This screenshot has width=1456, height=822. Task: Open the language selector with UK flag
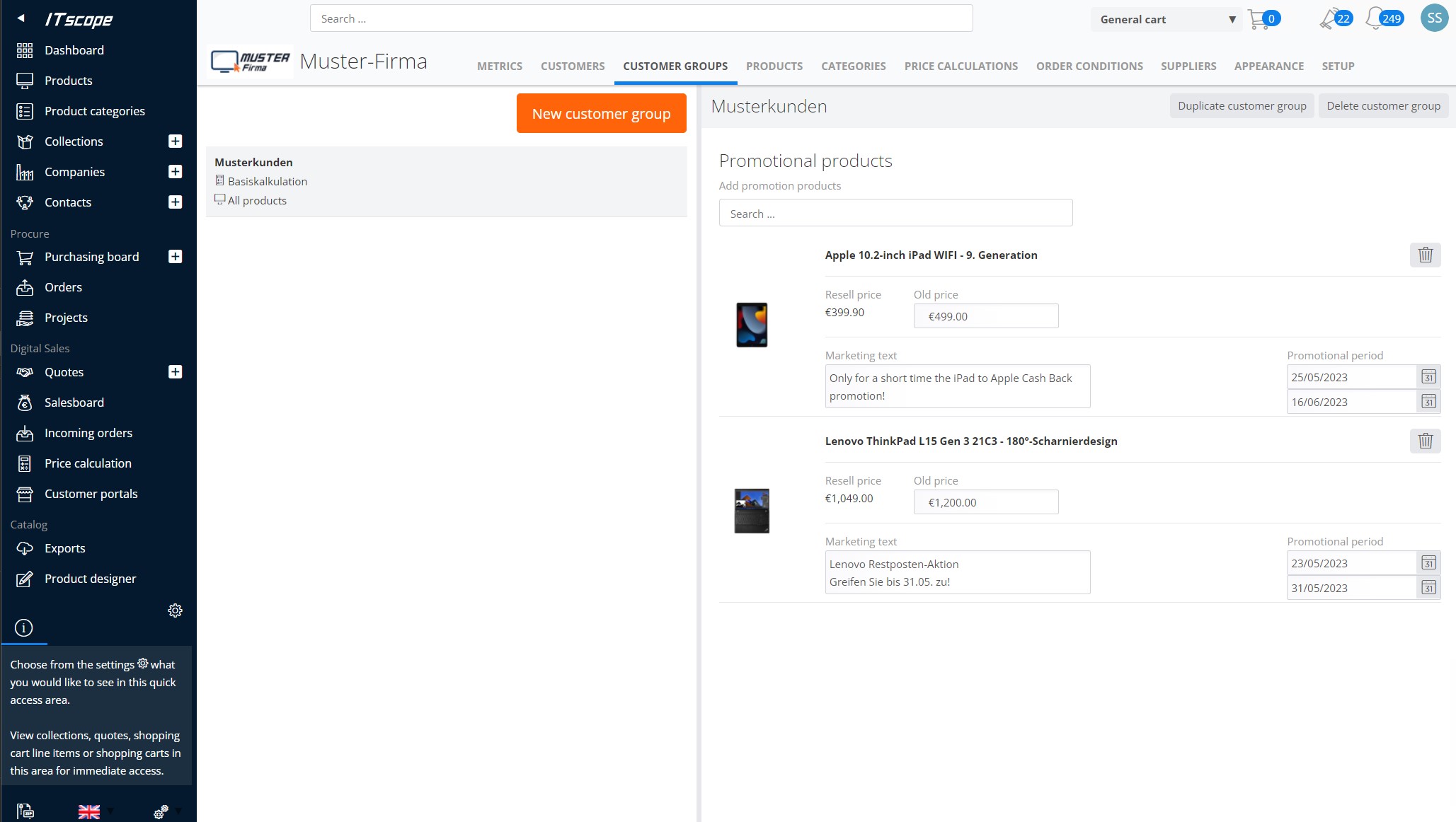click(96, 811)
